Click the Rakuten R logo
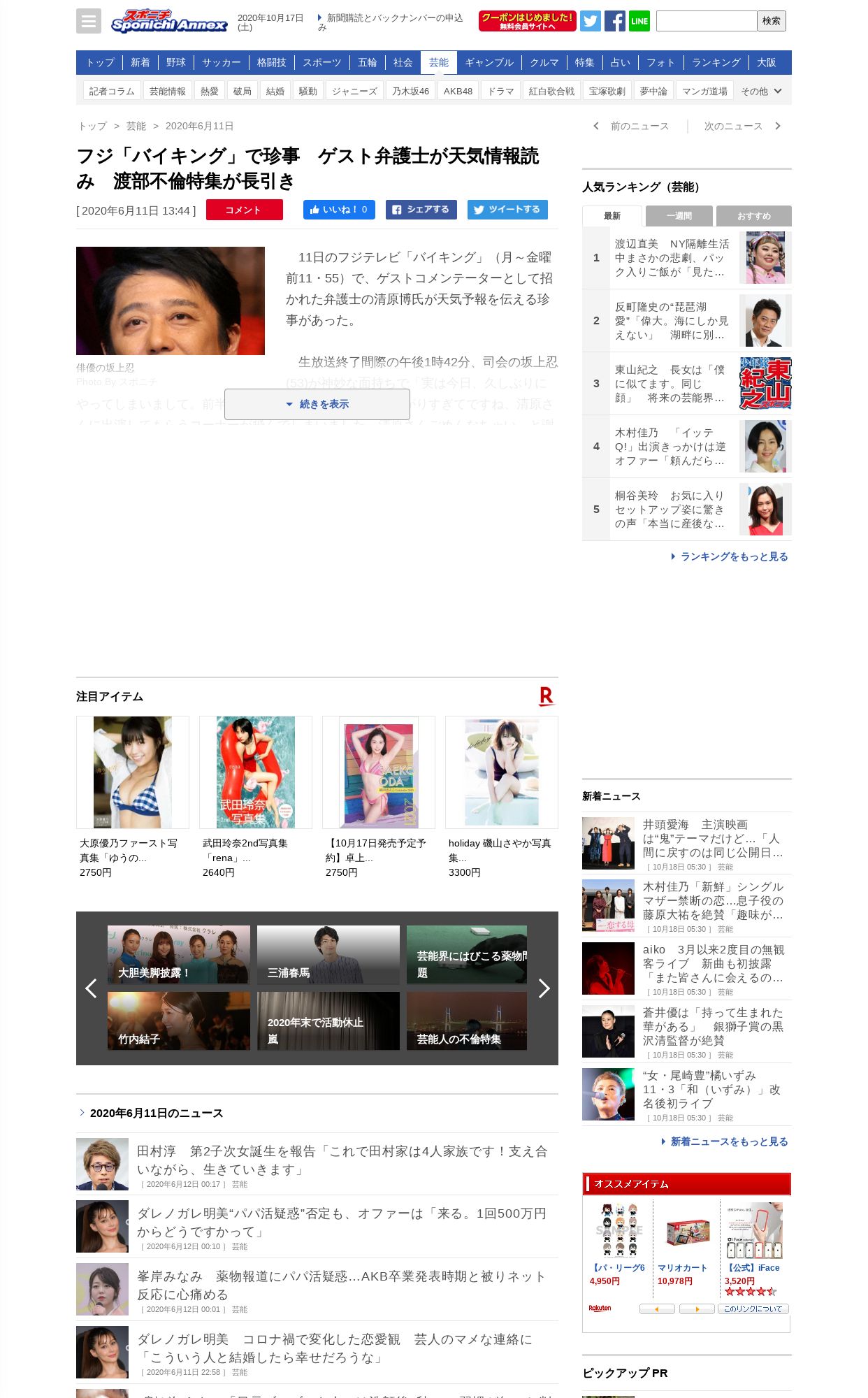Screen dimensions: 868x1398 click(x=547, y=696)
